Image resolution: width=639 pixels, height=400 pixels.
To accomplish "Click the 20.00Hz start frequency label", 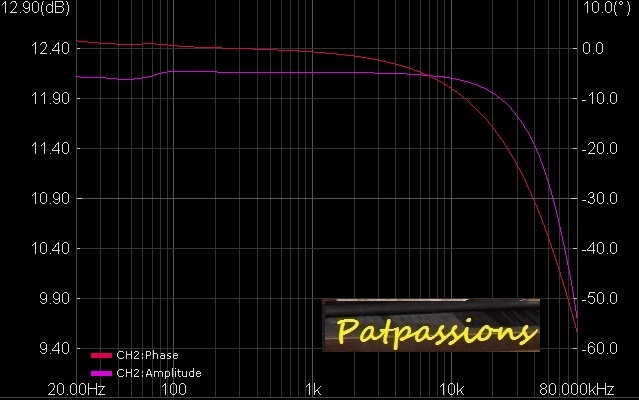I will pos(76,388).
